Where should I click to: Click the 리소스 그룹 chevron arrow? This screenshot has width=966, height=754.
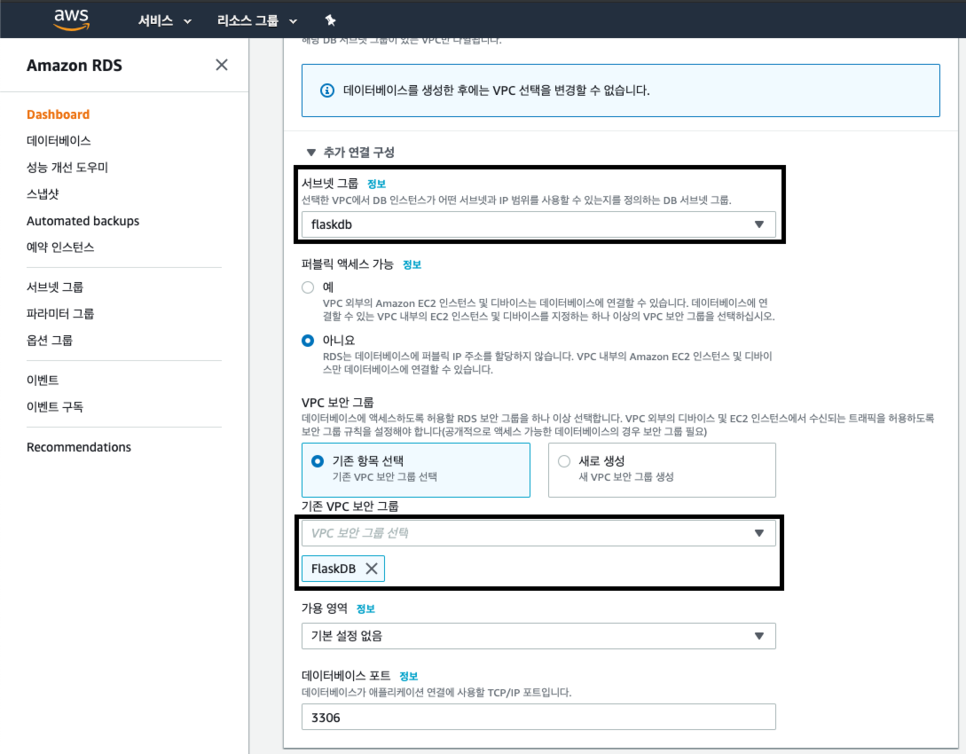click(293, 22)
